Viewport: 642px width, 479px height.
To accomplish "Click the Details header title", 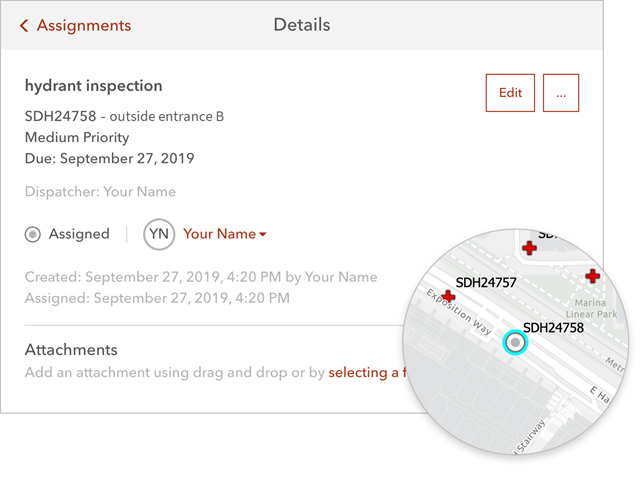I will 302,25.
